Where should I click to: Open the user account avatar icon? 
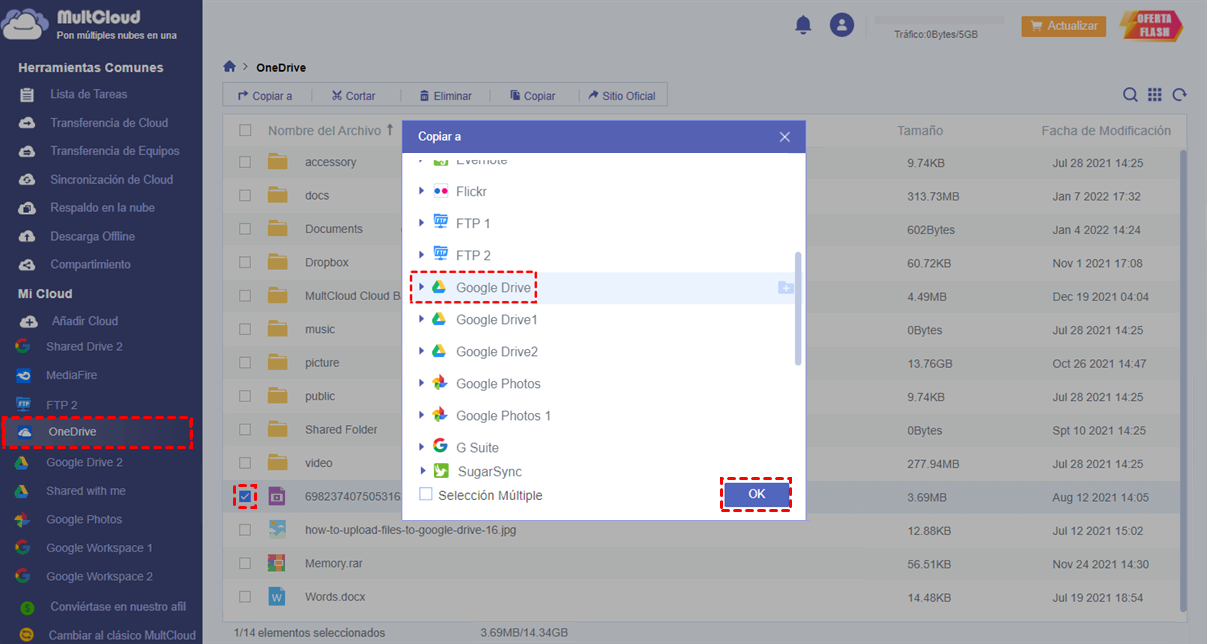[x=843, y=25]
